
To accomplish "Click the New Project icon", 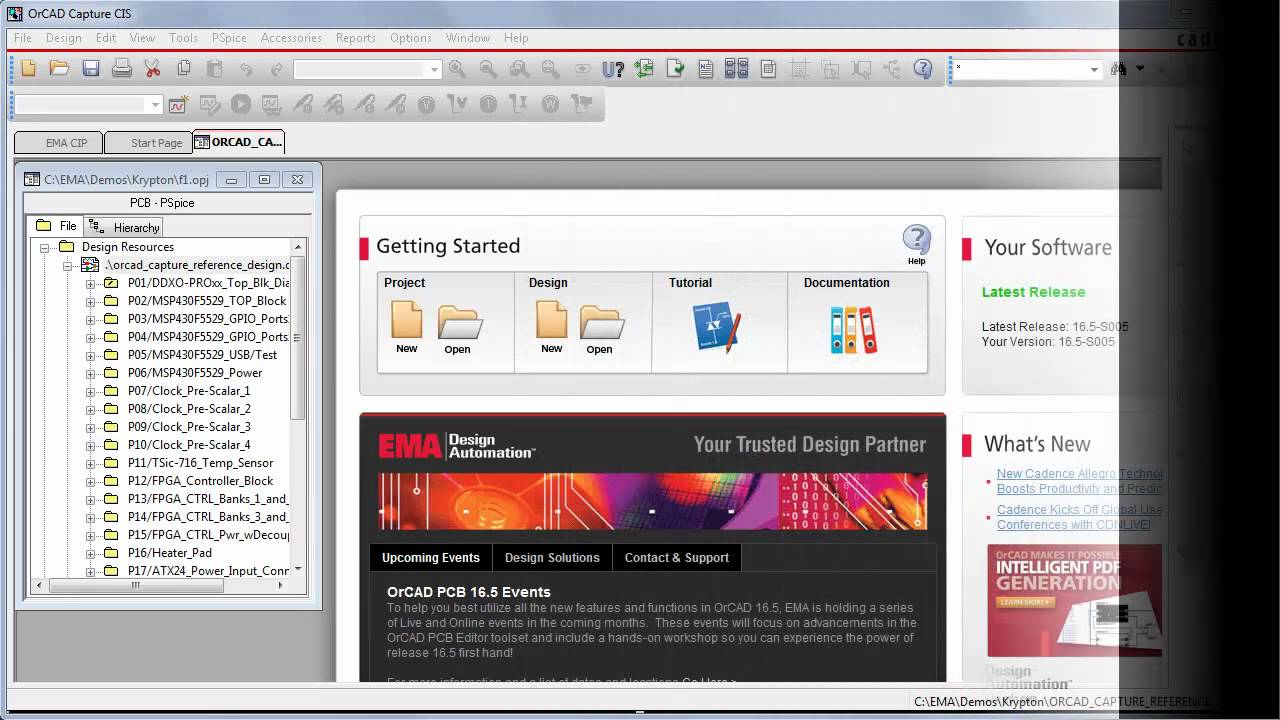I will [x=406, y=328].
